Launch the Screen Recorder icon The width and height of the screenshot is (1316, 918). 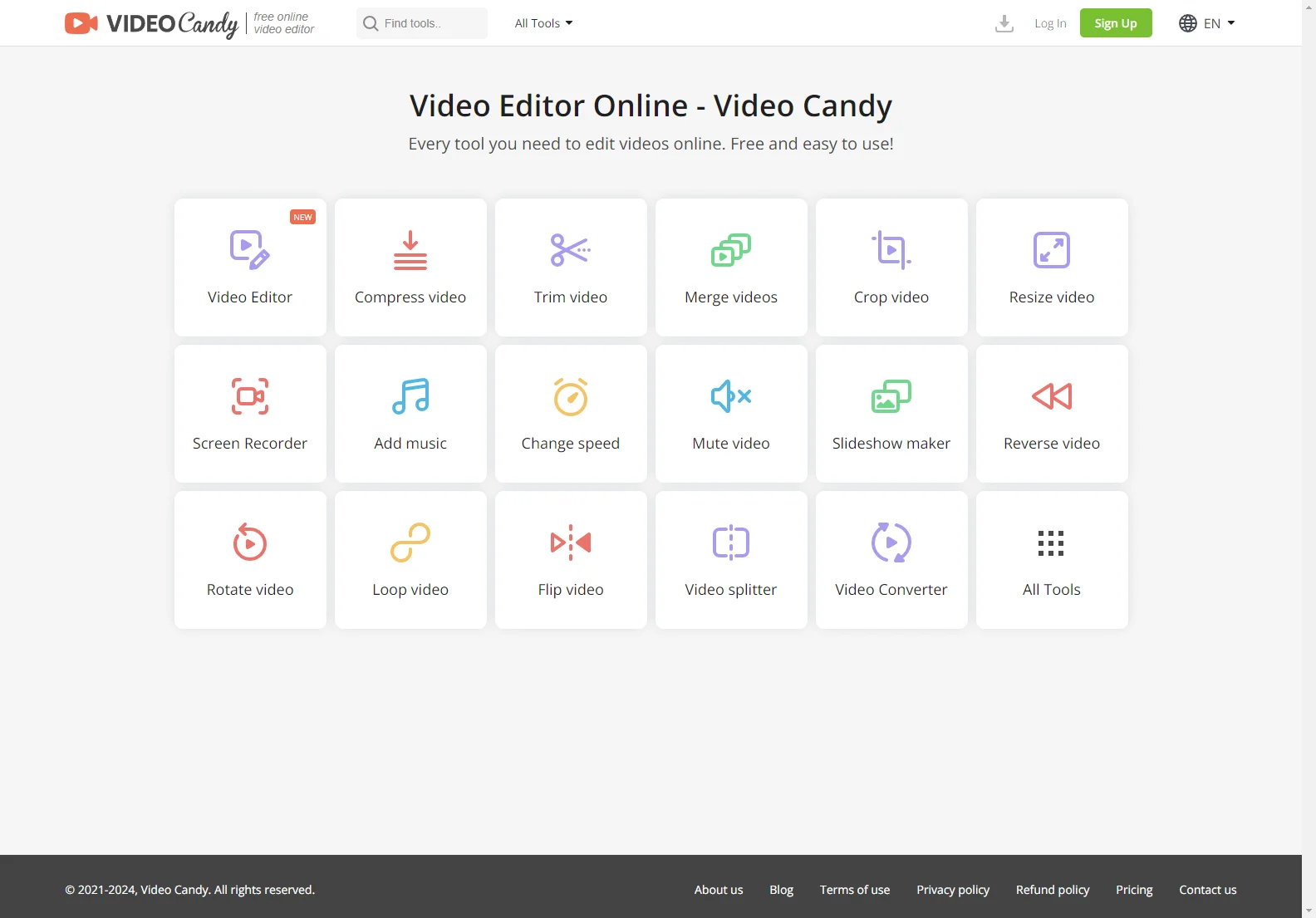point(250,396)
